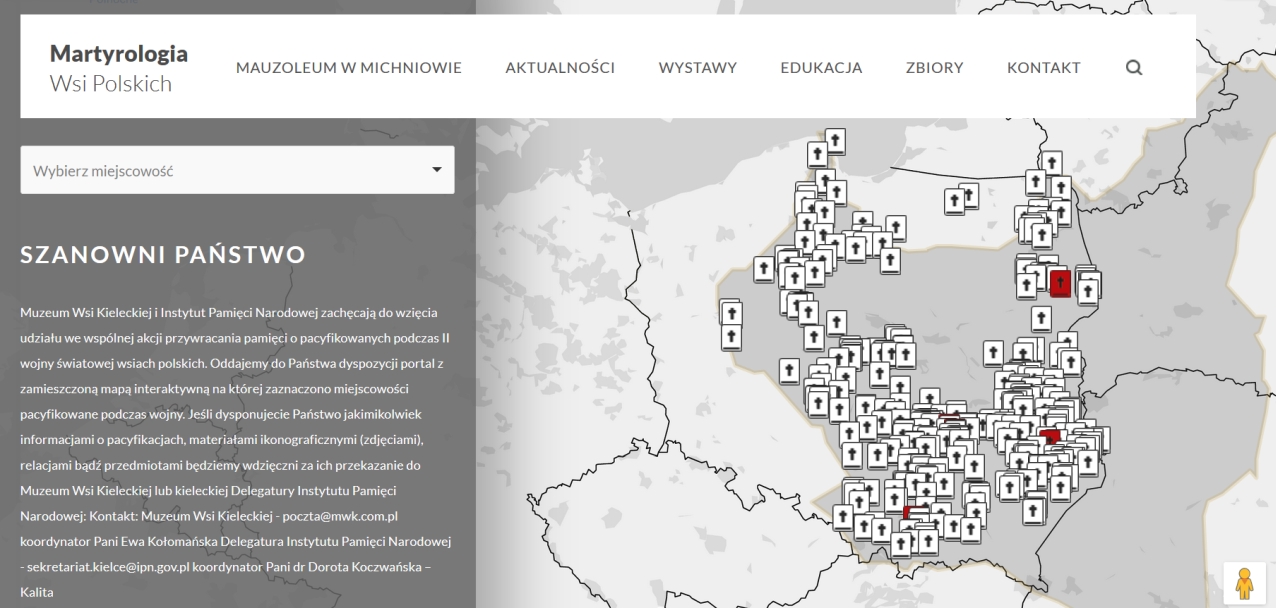The image size is (1276, 608).
Task: Open Mauzoleum w Michniowie menu
Action: click(348, 68)
